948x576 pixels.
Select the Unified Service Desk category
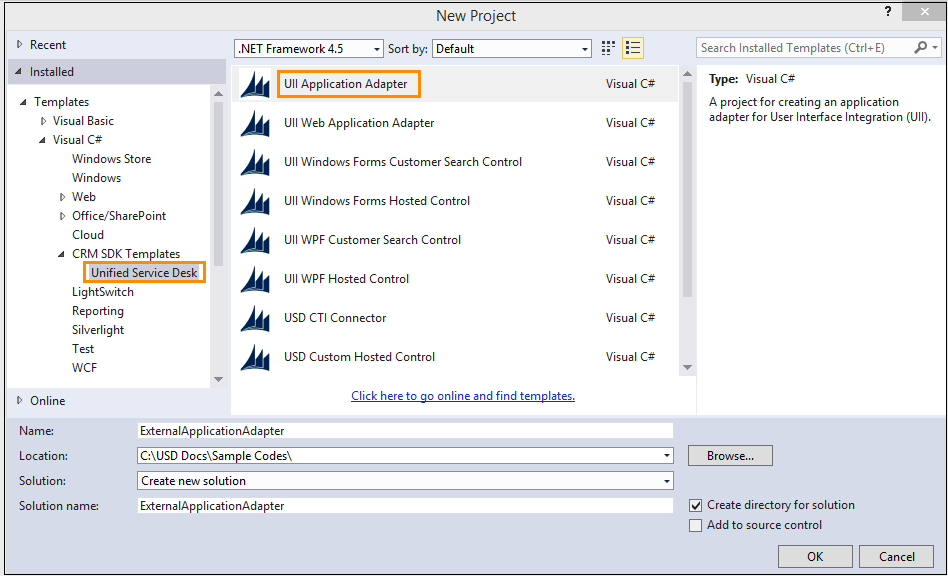144,272
